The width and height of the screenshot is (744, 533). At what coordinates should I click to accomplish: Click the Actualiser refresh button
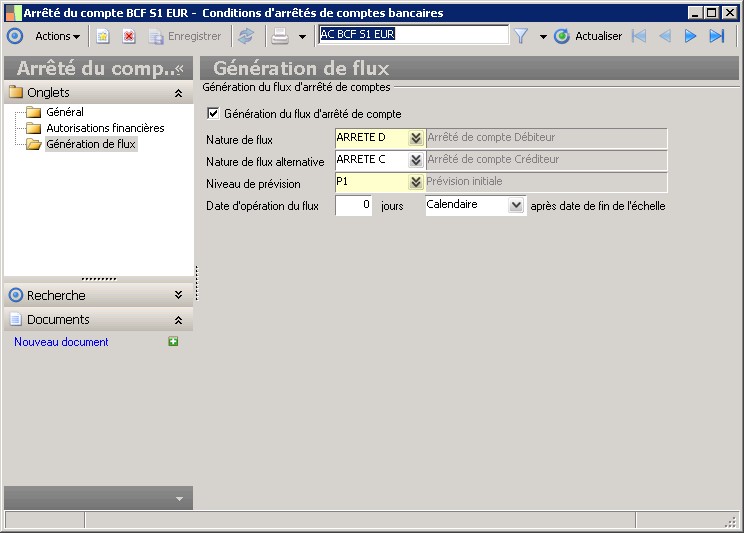click(x=588, y=36)
